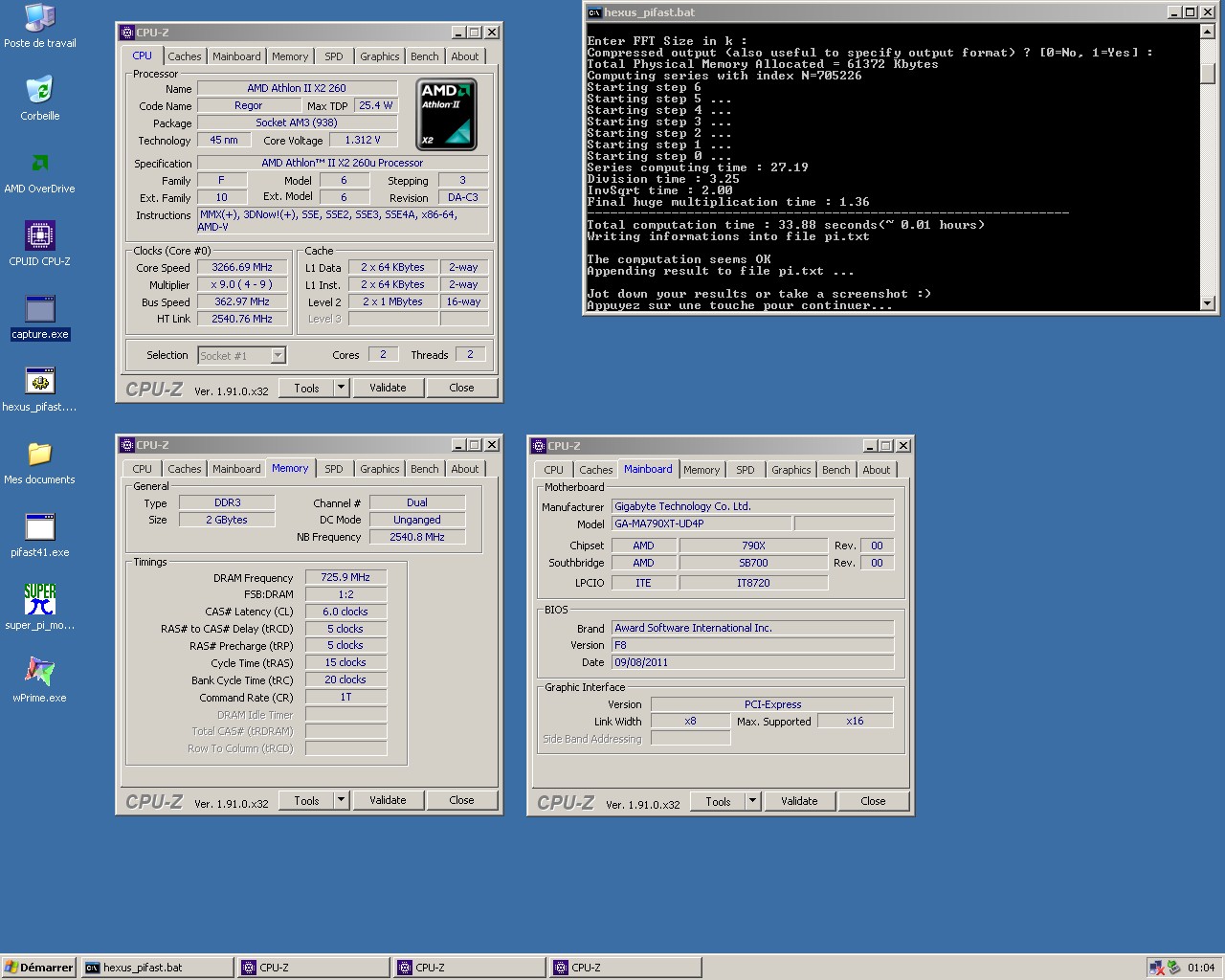Select hexus_pifast.bat desktop icon
Screen dimensions: 1225x980
39,389
